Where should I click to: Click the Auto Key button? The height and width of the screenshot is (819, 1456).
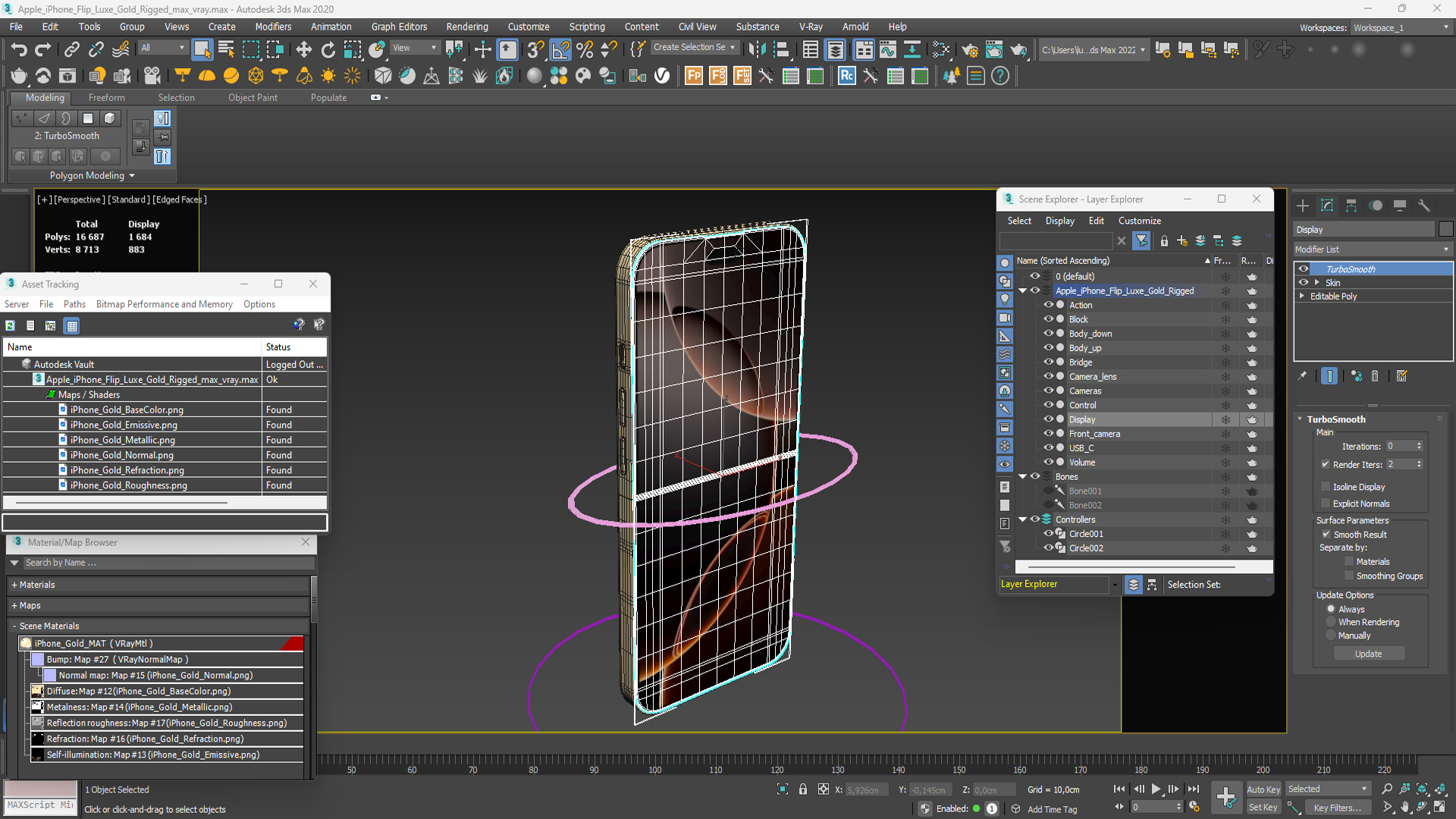point(1263,789)
